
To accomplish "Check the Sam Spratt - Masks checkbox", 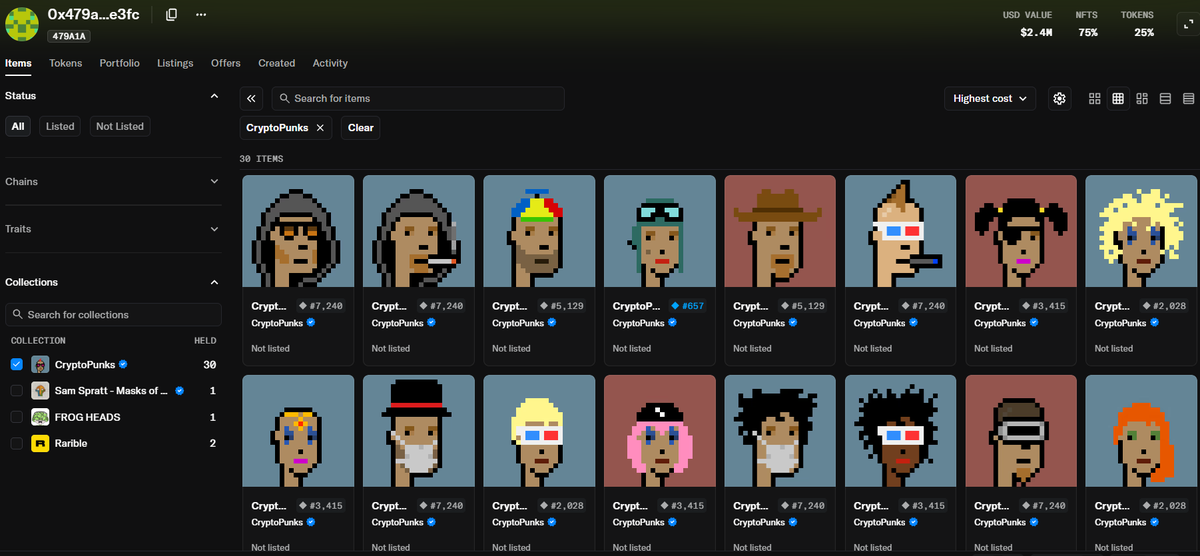I will click(16, 391).
